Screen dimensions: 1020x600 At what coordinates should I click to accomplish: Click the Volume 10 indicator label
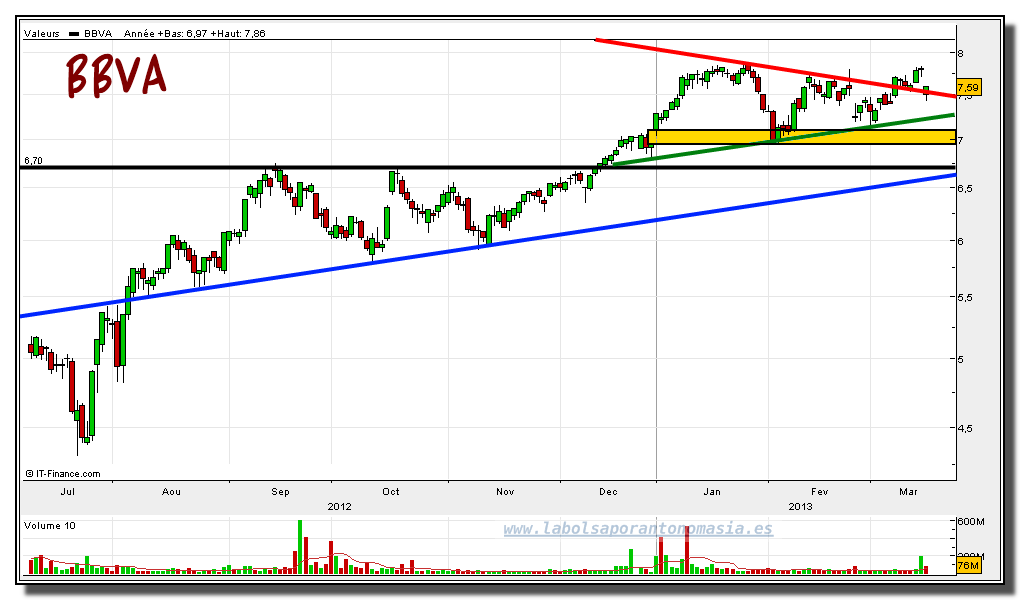click(49, 525)
